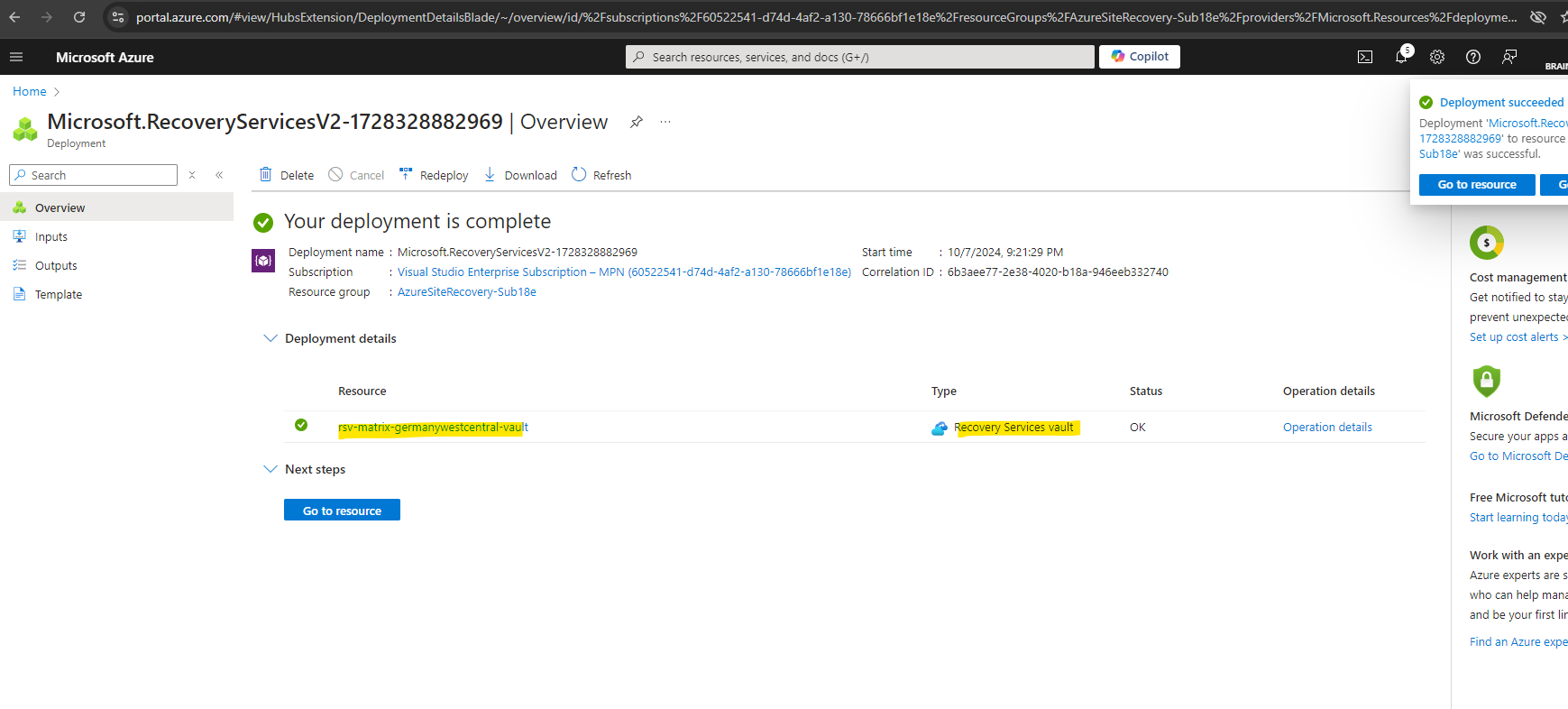The height and width of the screenshot is (709, 1568).
Task: Redeploy the deployment
Action: 434,175
